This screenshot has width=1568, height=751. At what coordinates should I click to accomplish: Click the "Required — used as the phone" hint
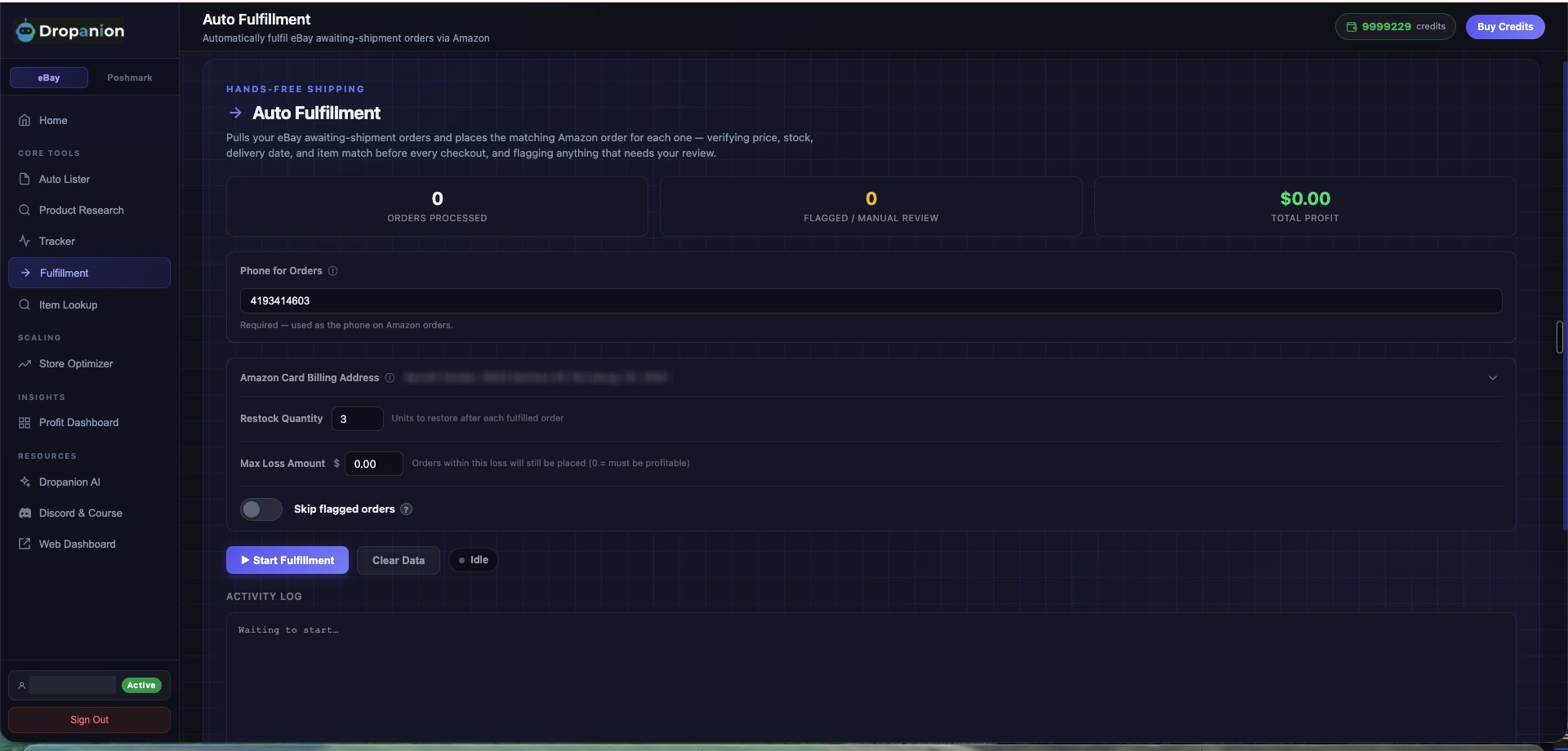[346, 325]
